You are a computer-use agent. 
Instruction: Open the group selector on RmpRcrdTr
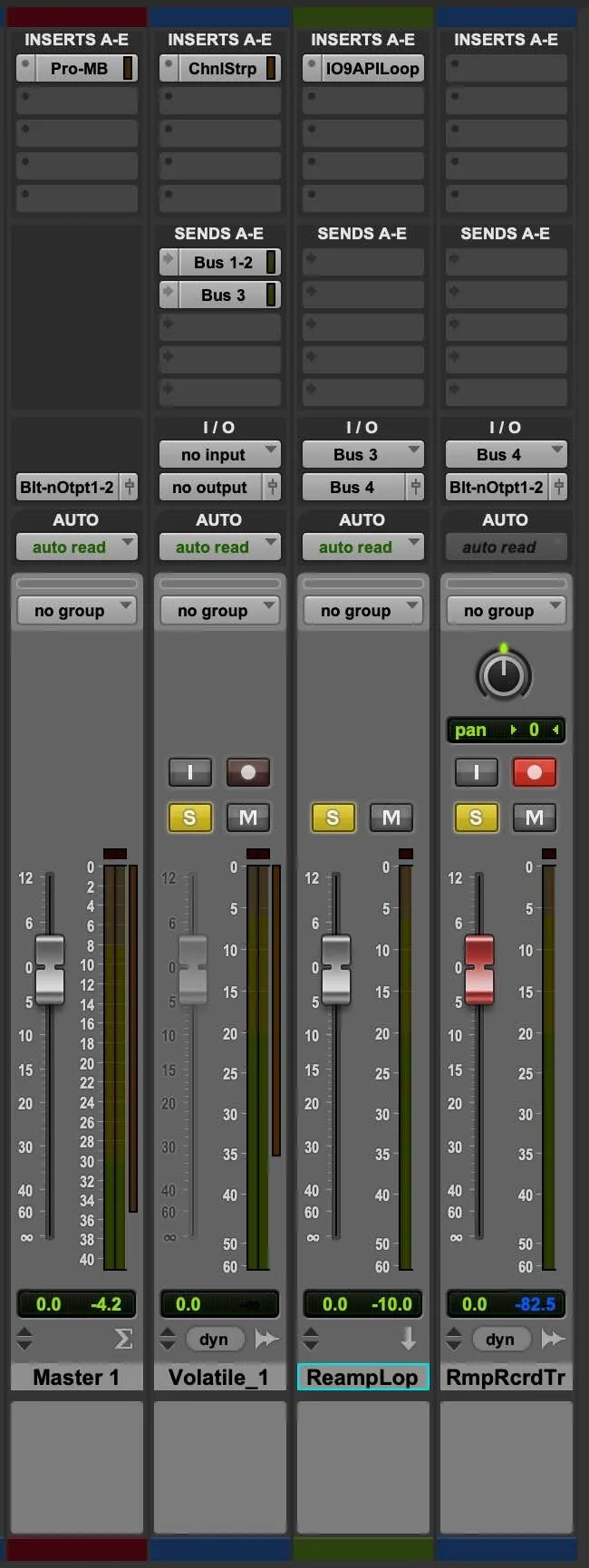click(506, 610)
